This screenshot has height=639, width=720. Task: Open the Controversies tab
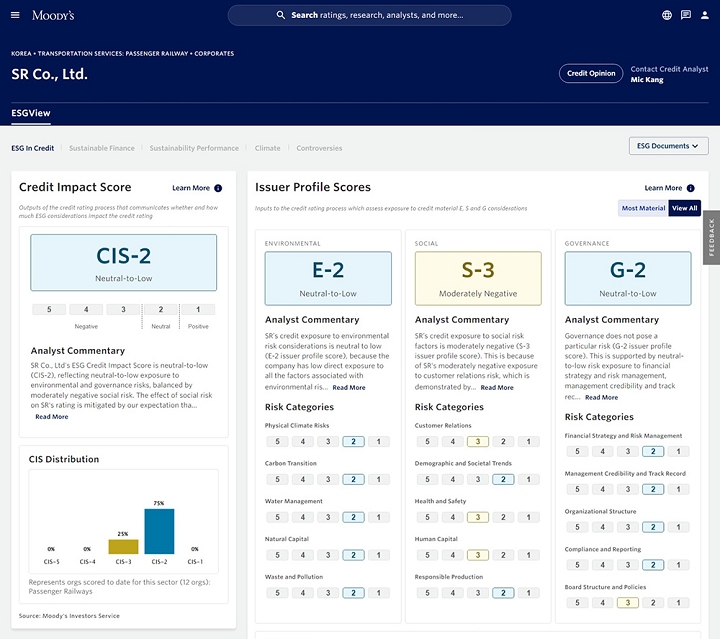click(319, 148)
